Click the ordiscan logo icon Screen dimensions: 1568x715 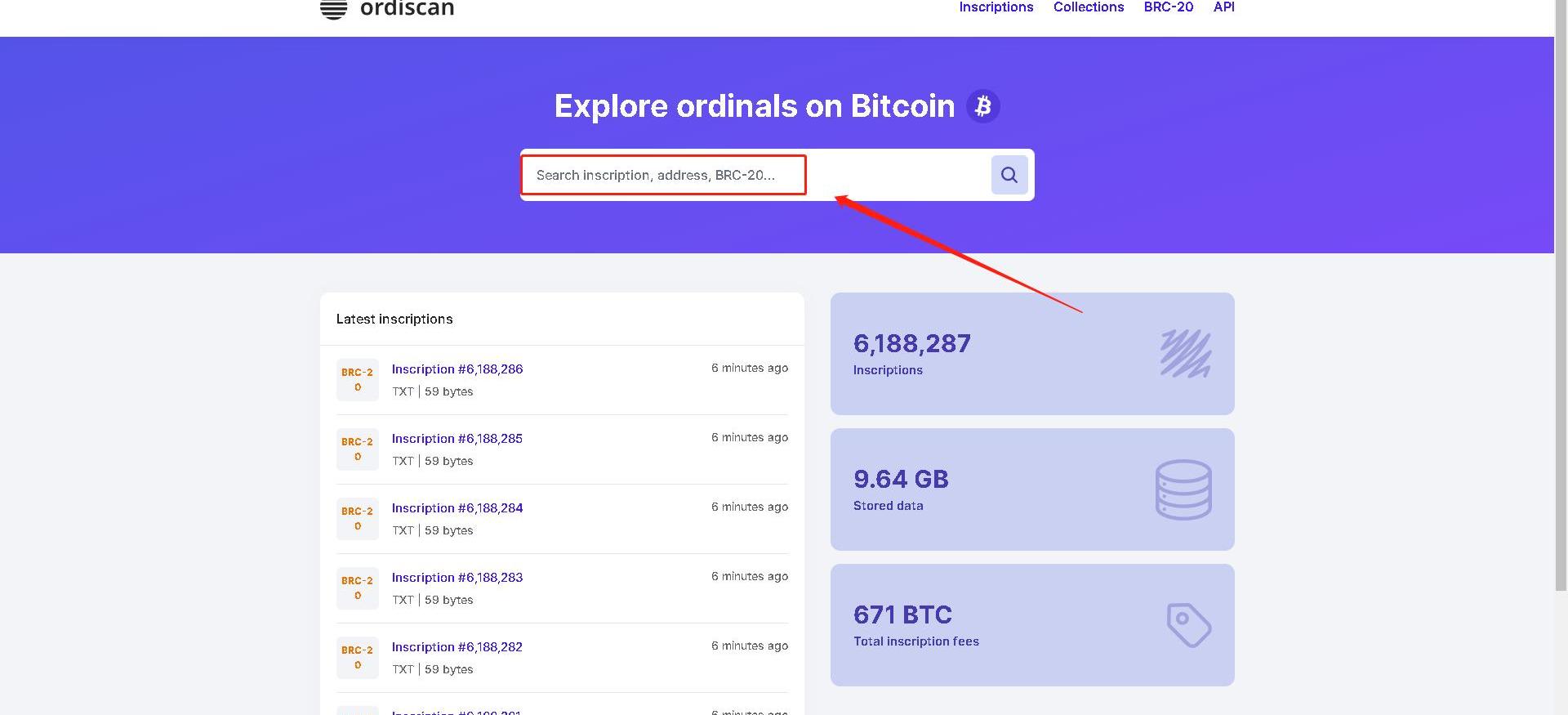333,9
